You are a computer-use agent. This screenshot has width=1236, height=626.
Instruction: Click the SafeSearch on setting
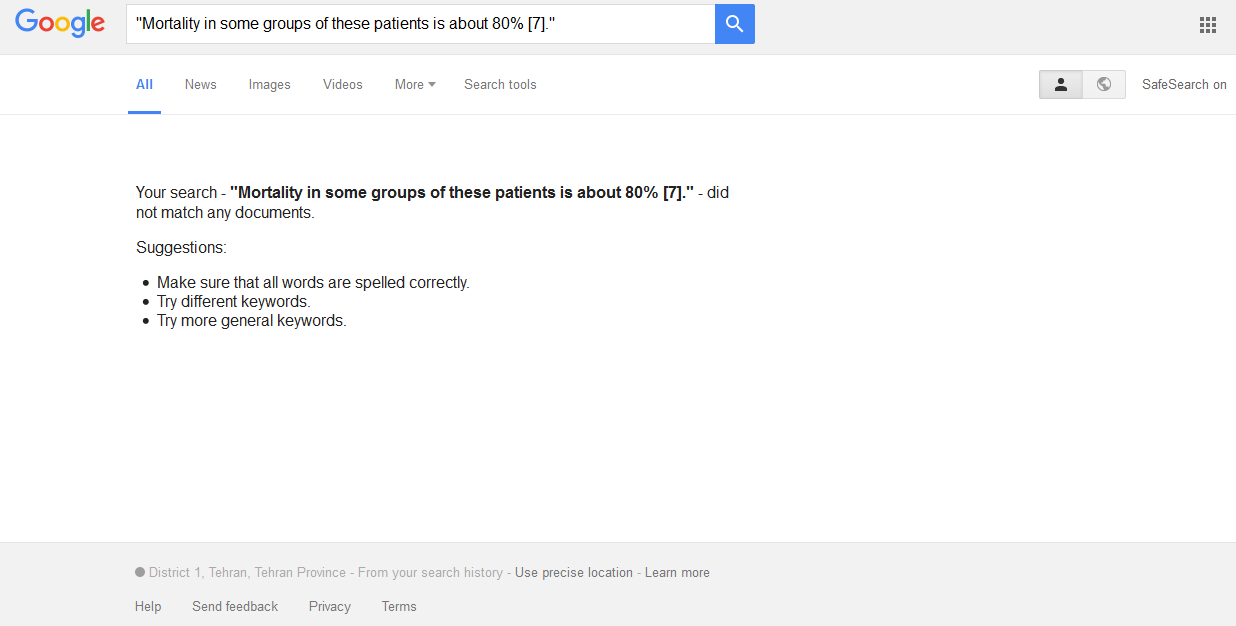1184,85
